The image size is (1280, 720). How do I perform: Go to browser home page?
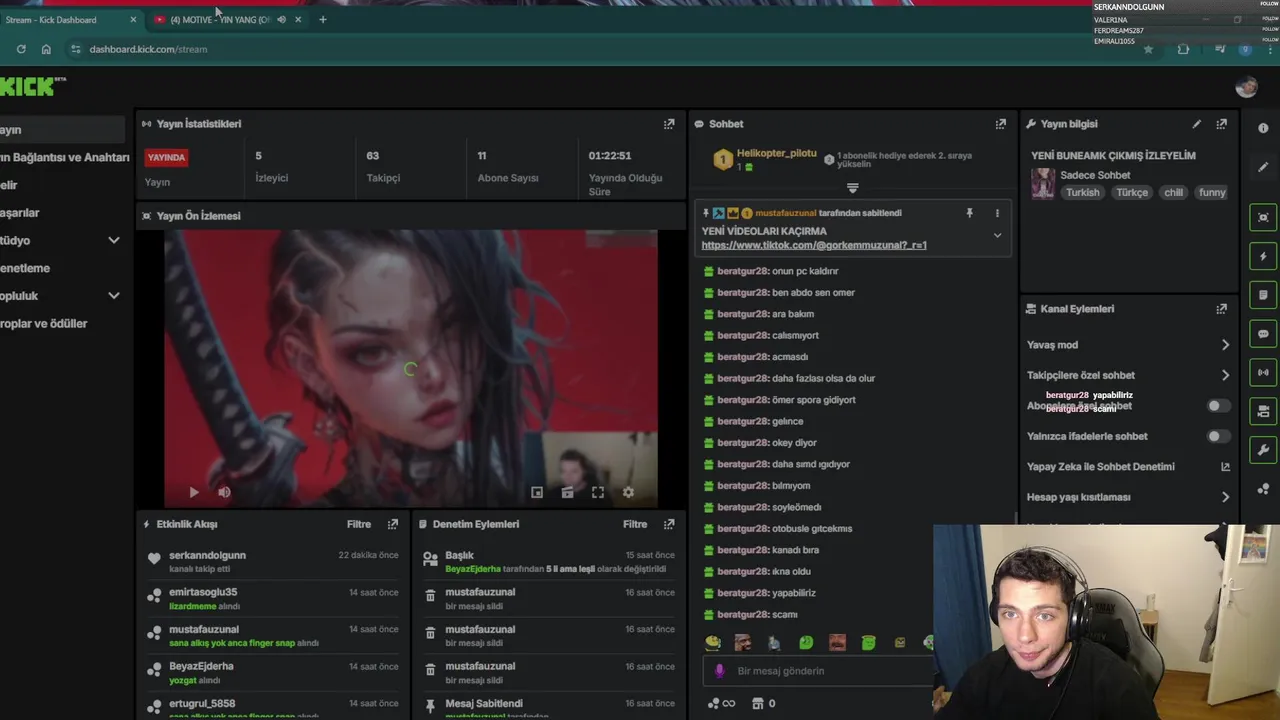(46, 49)
